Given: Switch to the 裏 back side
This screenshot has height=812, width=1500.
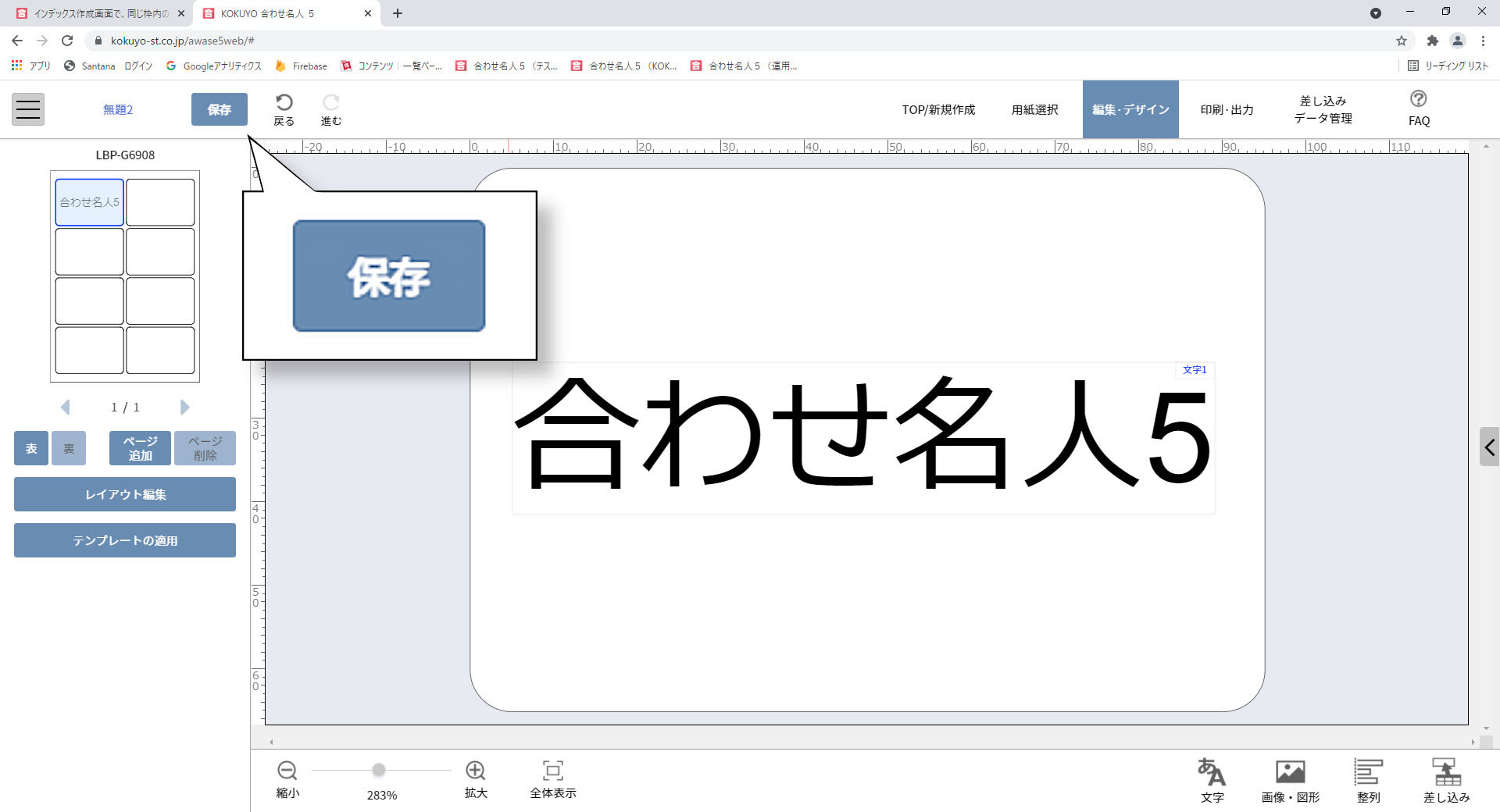Looking at the screenshot, I should 68,448.
